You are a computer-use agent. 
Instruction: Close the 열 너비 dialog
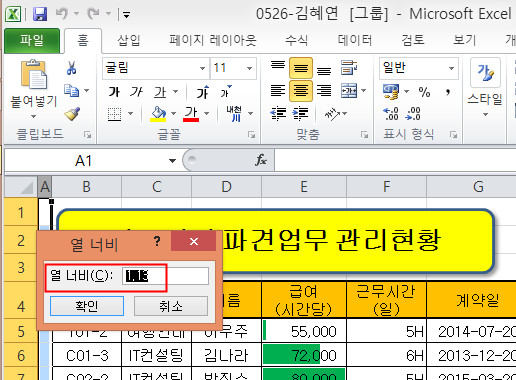[194, 241]
